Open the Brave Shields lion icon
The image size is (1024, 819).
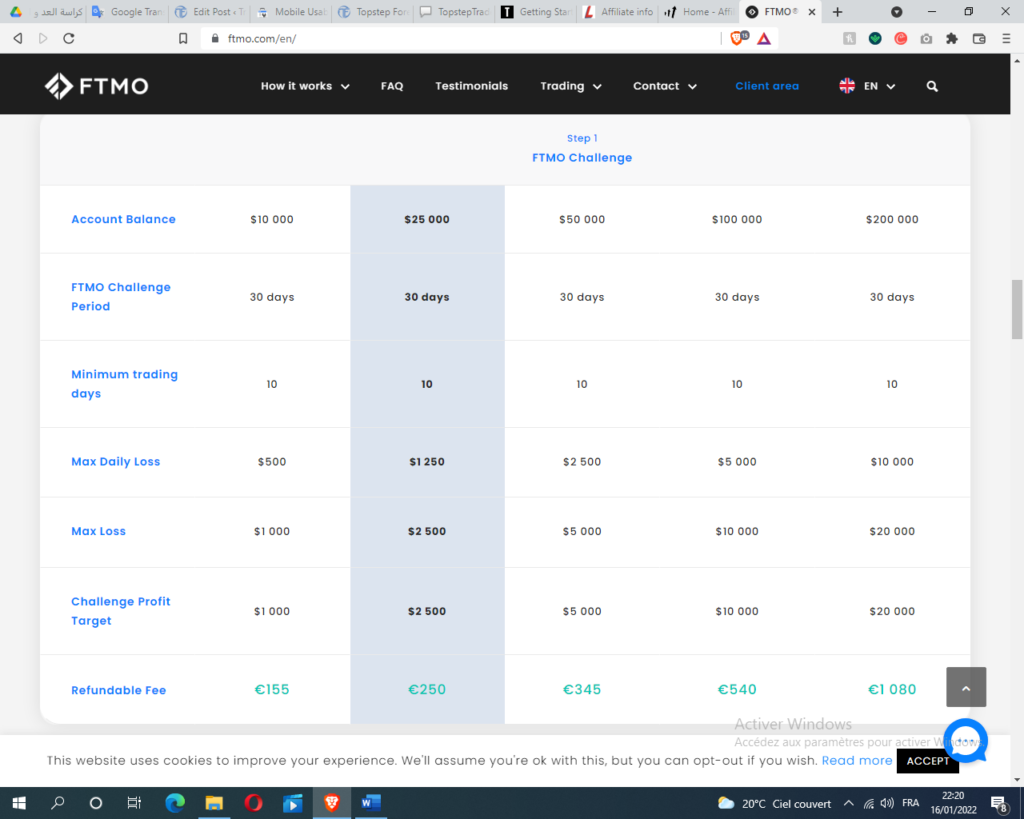click(738, 39)
